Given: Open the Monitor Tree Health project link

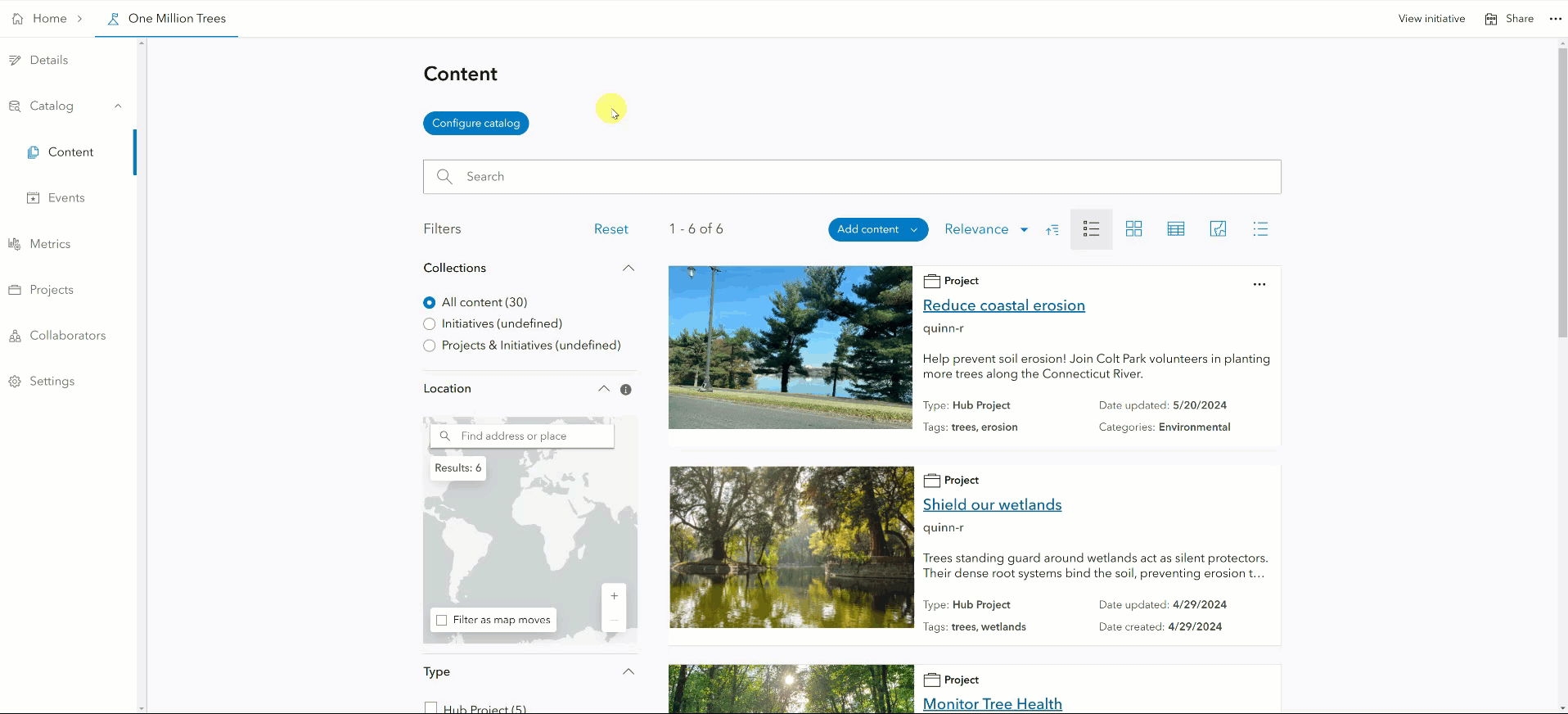Looking at the screenshot, I should pos(993,704).
